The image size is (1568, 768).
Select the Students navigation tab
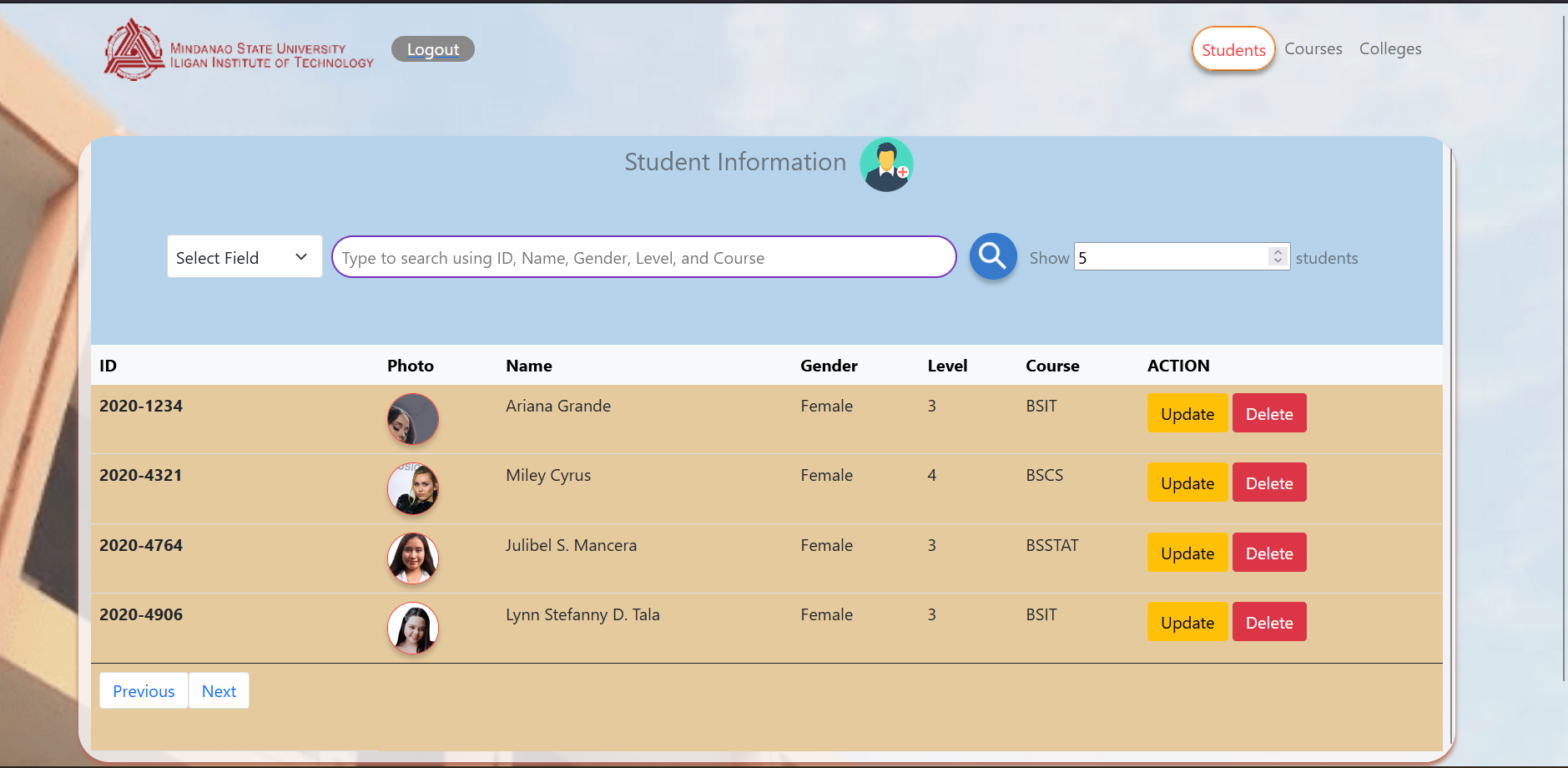point(1233,48)
